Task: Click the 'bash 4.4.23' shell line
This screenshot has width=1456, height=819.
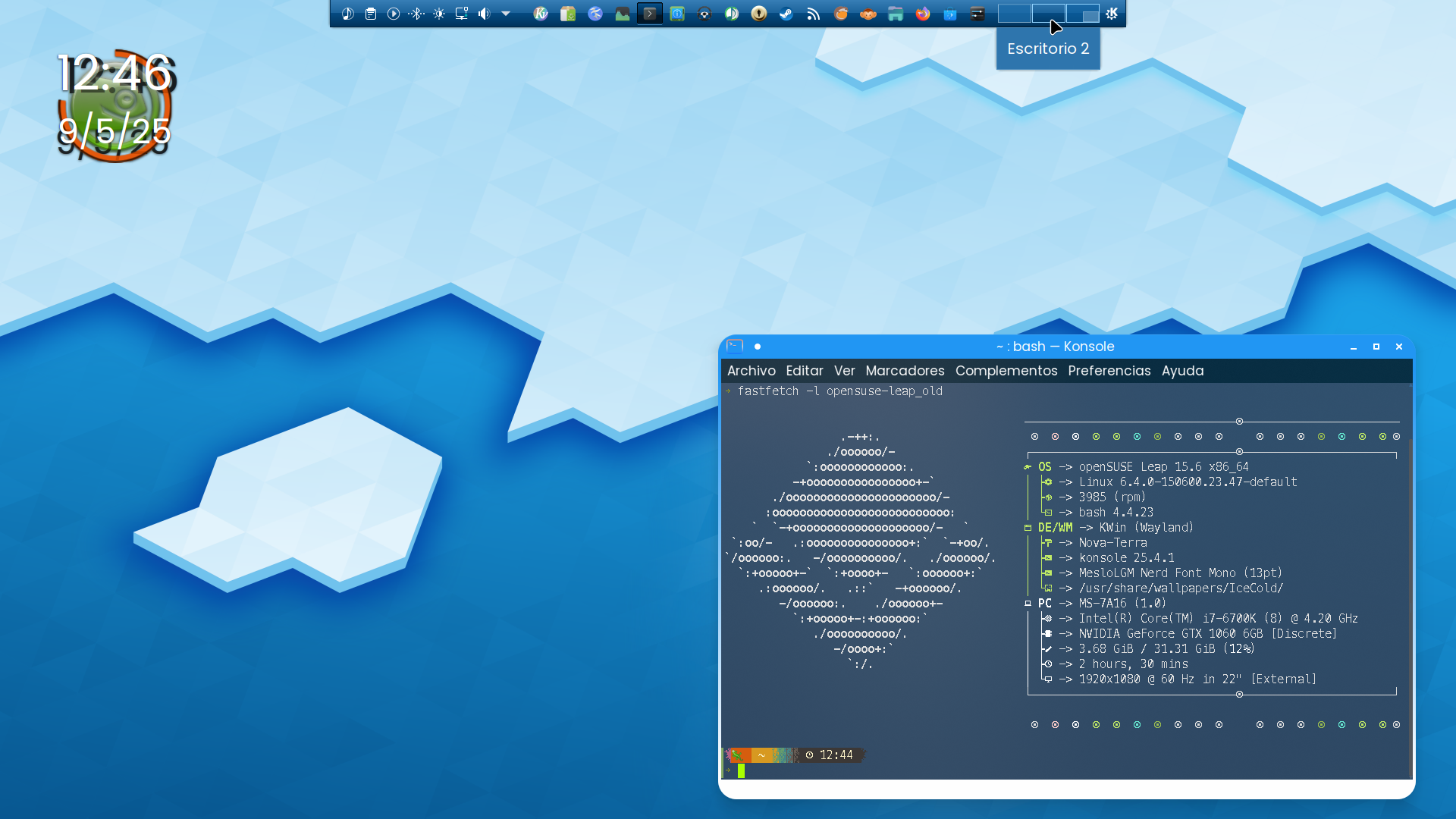Action: click(x=1116, y=513)
